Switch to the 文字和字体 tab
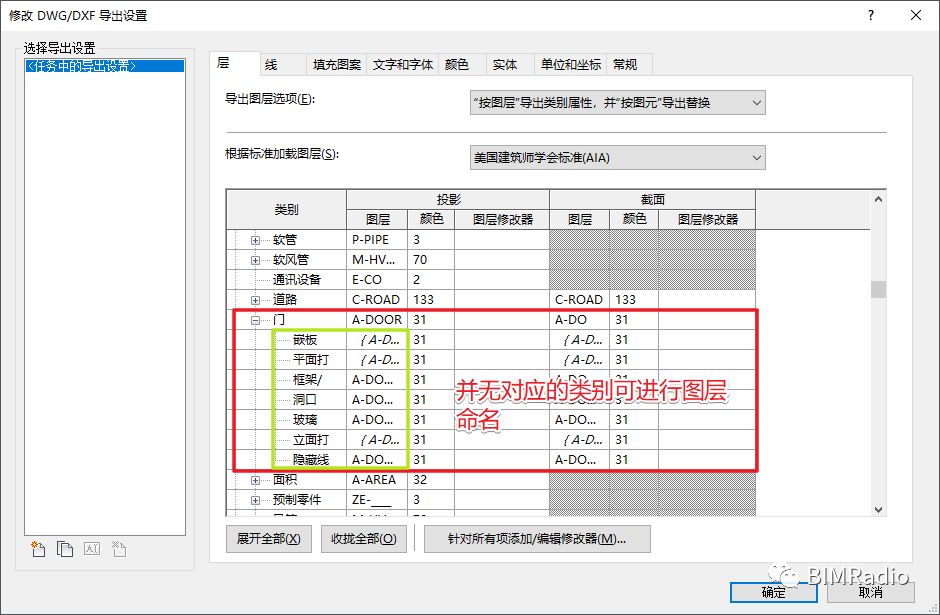940x615 pixels. click(403, 65)
